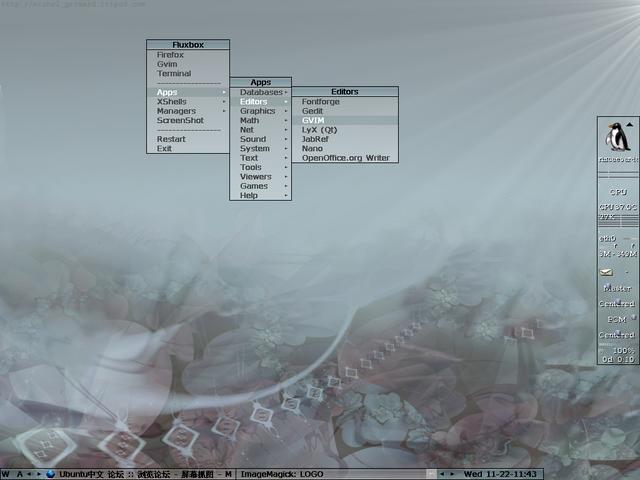
Task: Open the Text submenu in Apps
Action: (260, 158)
